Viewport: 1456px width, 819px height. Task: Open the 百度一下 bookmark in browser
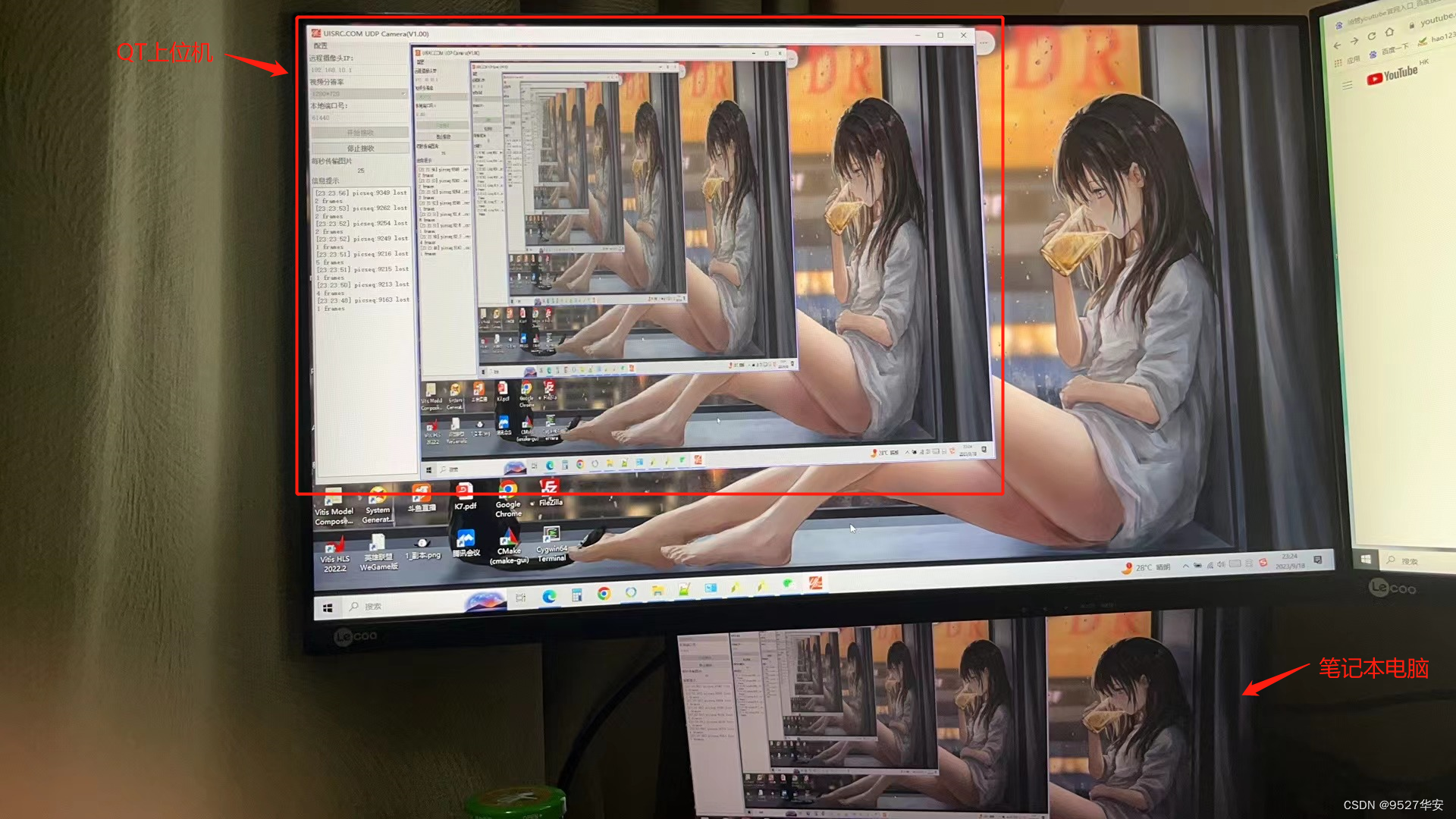tap(1389, 50)
